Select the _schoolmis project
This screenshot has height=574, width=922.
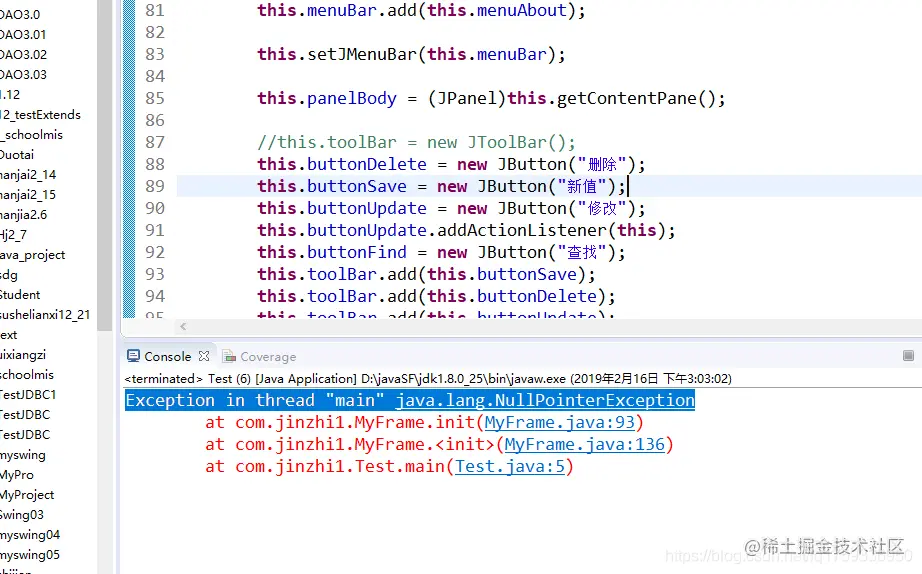[31, 135]
